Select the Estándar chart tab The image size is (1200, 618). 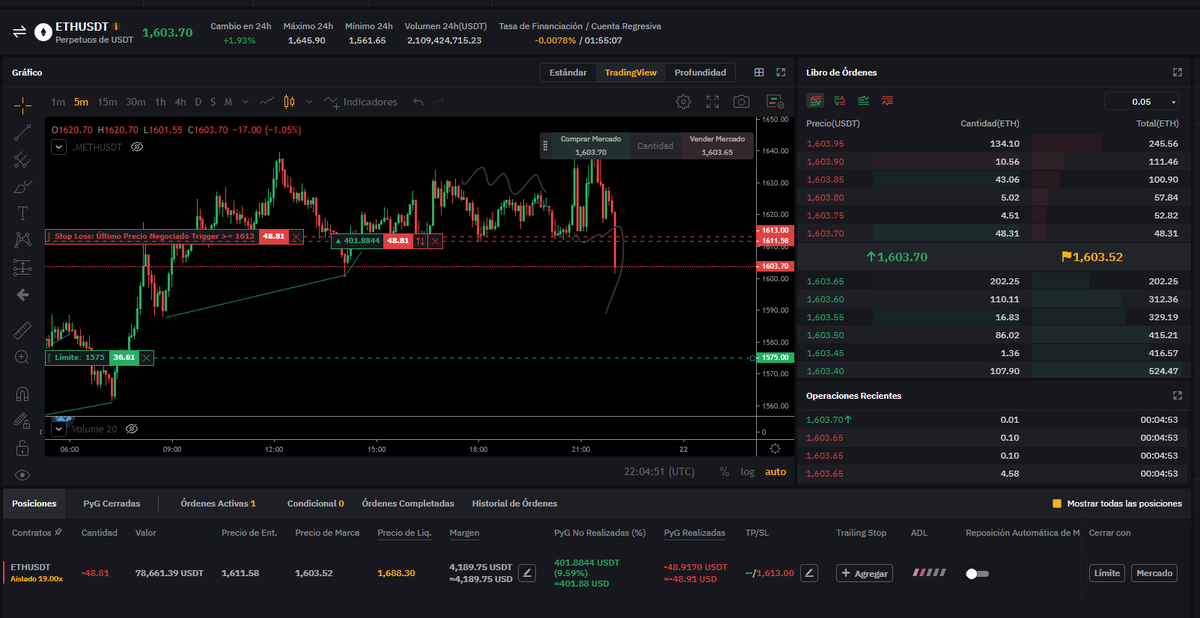pos(568,72)
